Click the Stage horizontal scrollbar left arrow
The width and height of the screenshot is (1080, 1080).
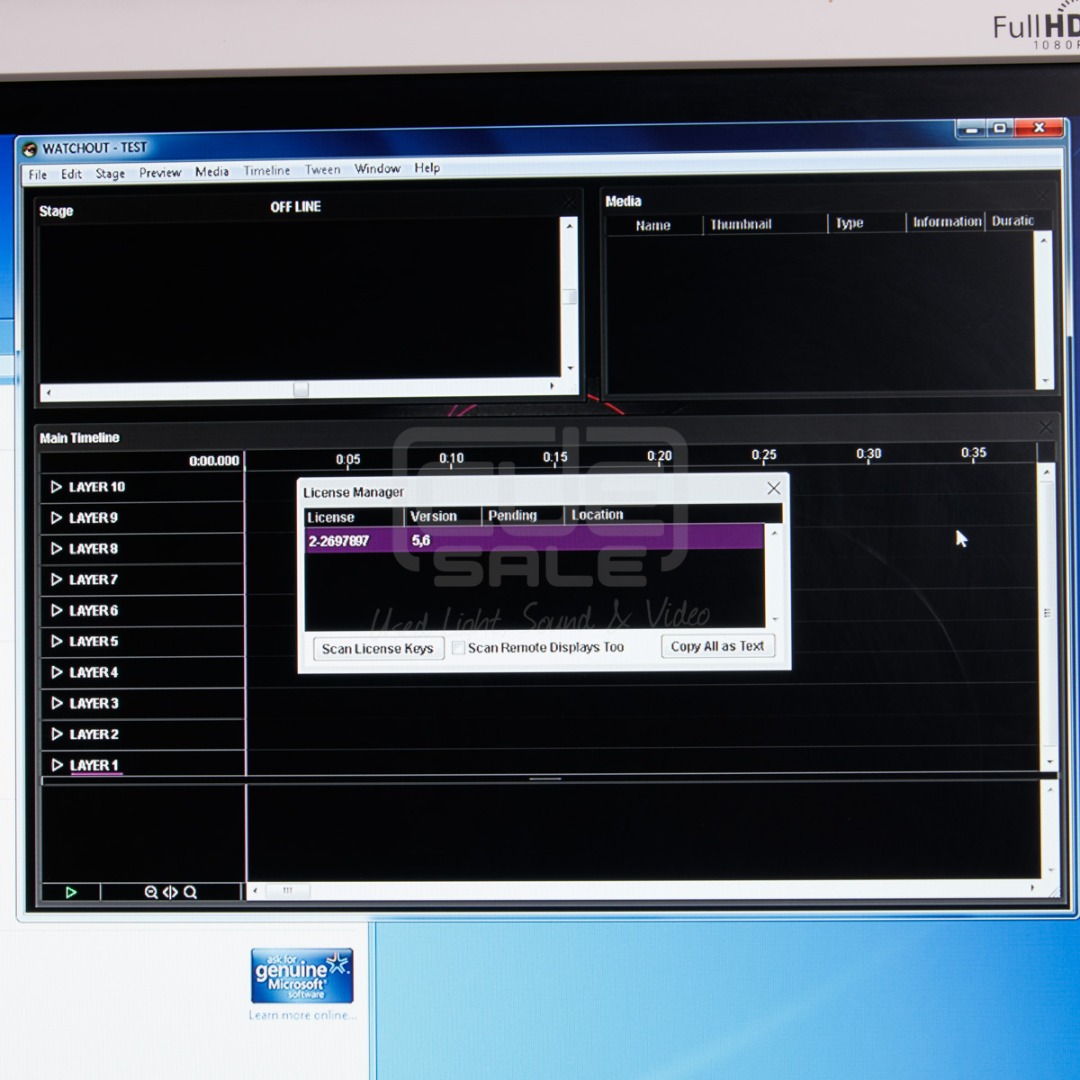(48, 393)
